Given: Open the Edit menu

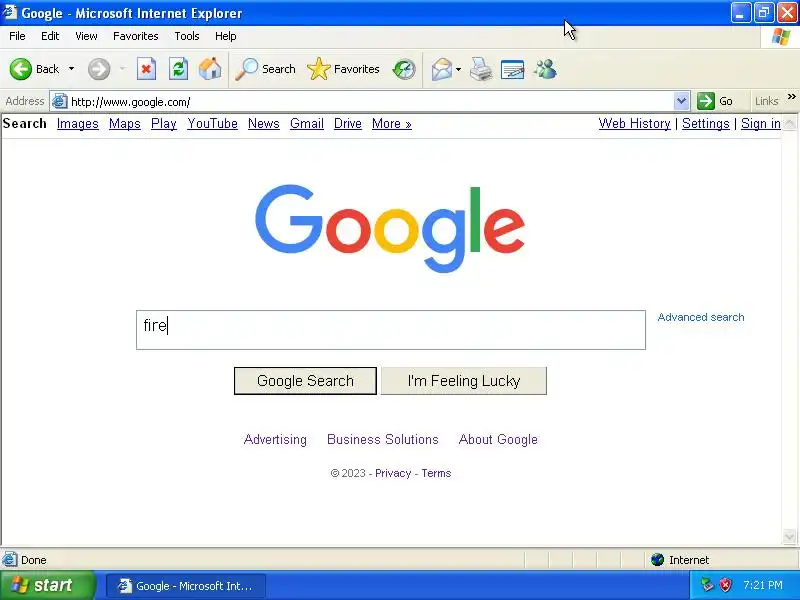Looking at the screenshot, I should coord(50,36).
